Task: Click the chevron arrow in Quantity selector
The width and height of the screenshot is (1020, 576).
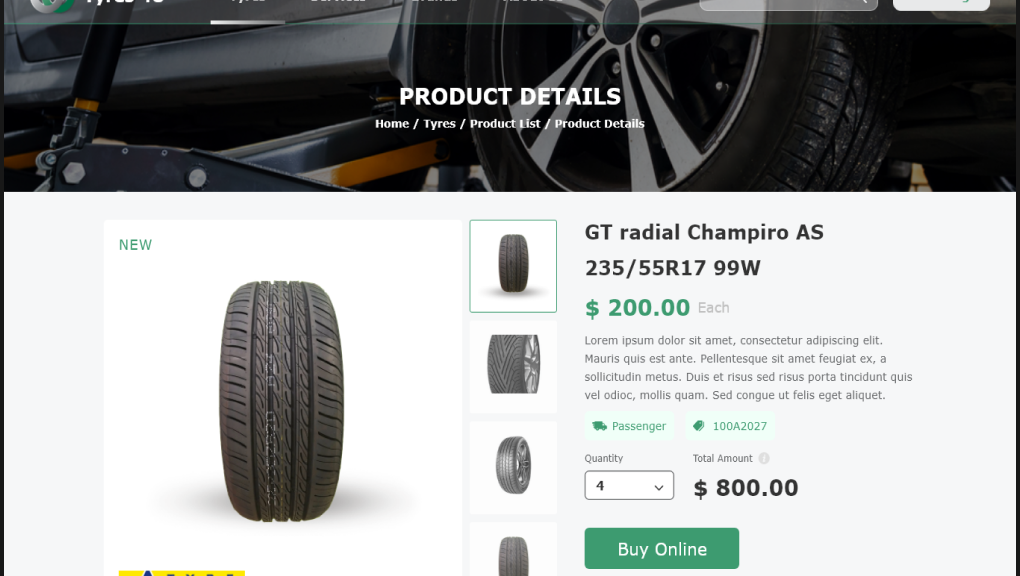Action: click(x=658, y=487)
